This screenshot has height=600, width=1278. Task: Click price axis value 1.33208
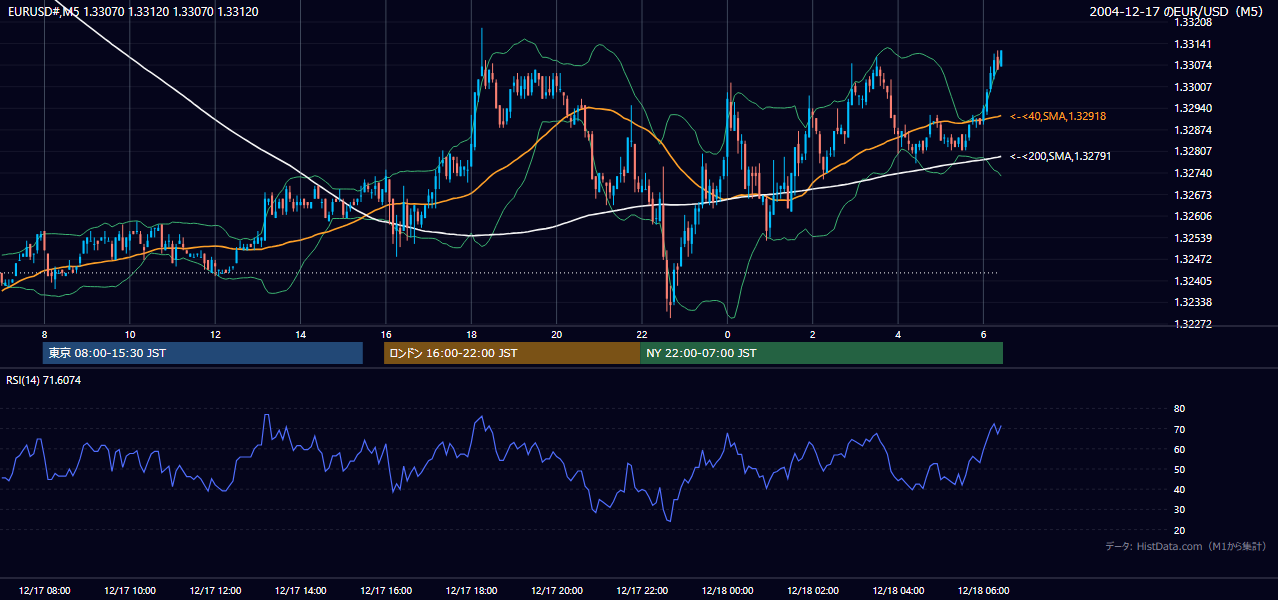[1192, 22]
